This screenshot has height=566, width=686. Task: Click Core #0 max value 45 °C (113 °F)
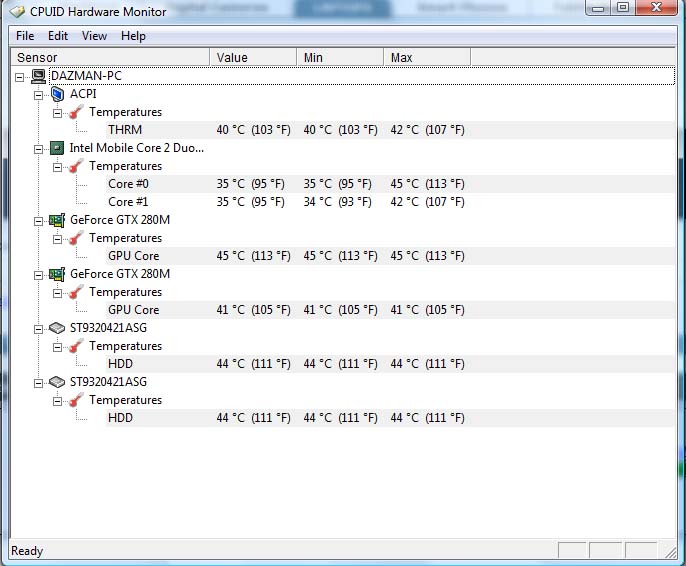[427, 184]
